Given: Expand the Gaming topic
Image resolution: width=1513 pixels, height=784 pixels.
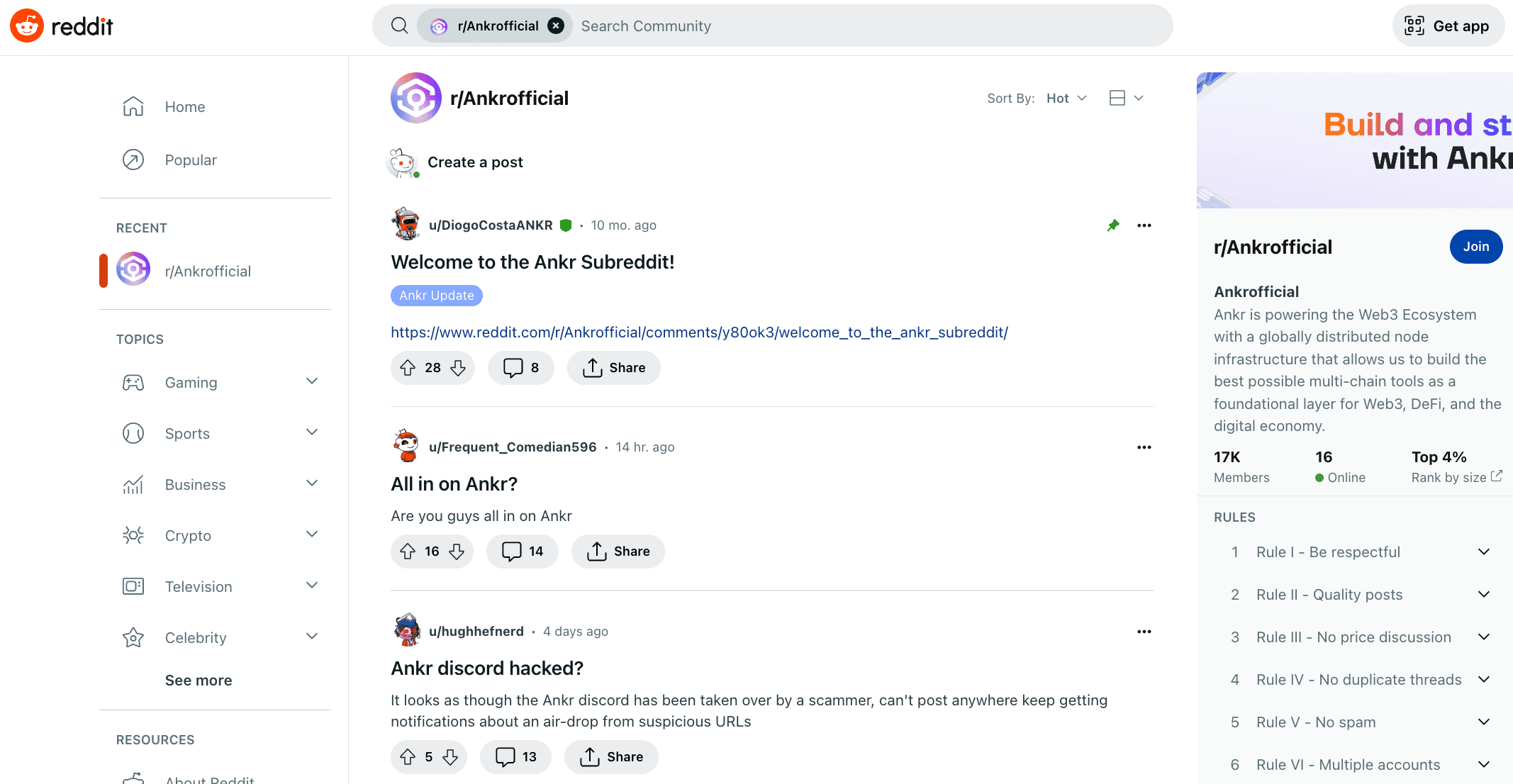Looking at the screenshot, I should (311, 382).
